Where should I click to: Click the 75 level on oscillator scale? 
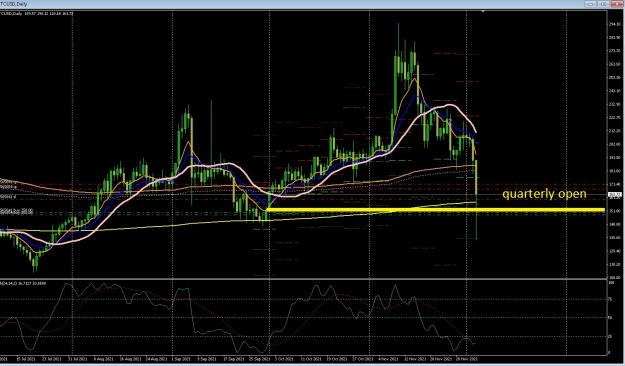click(611, 299)
